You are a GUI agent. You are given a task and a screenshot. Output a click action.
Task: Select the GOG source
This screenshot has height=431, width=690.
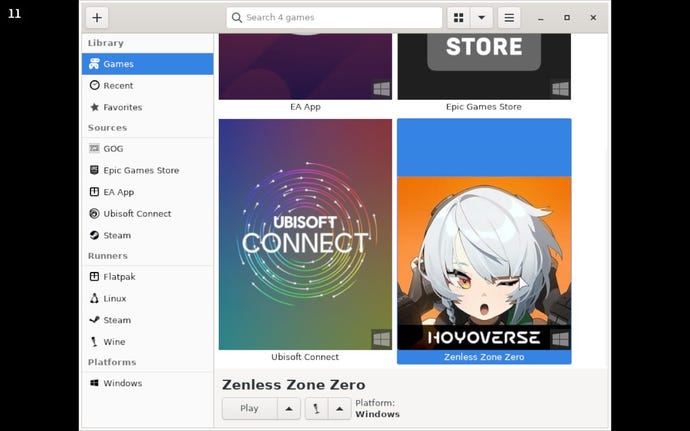[x=147, y=149]
